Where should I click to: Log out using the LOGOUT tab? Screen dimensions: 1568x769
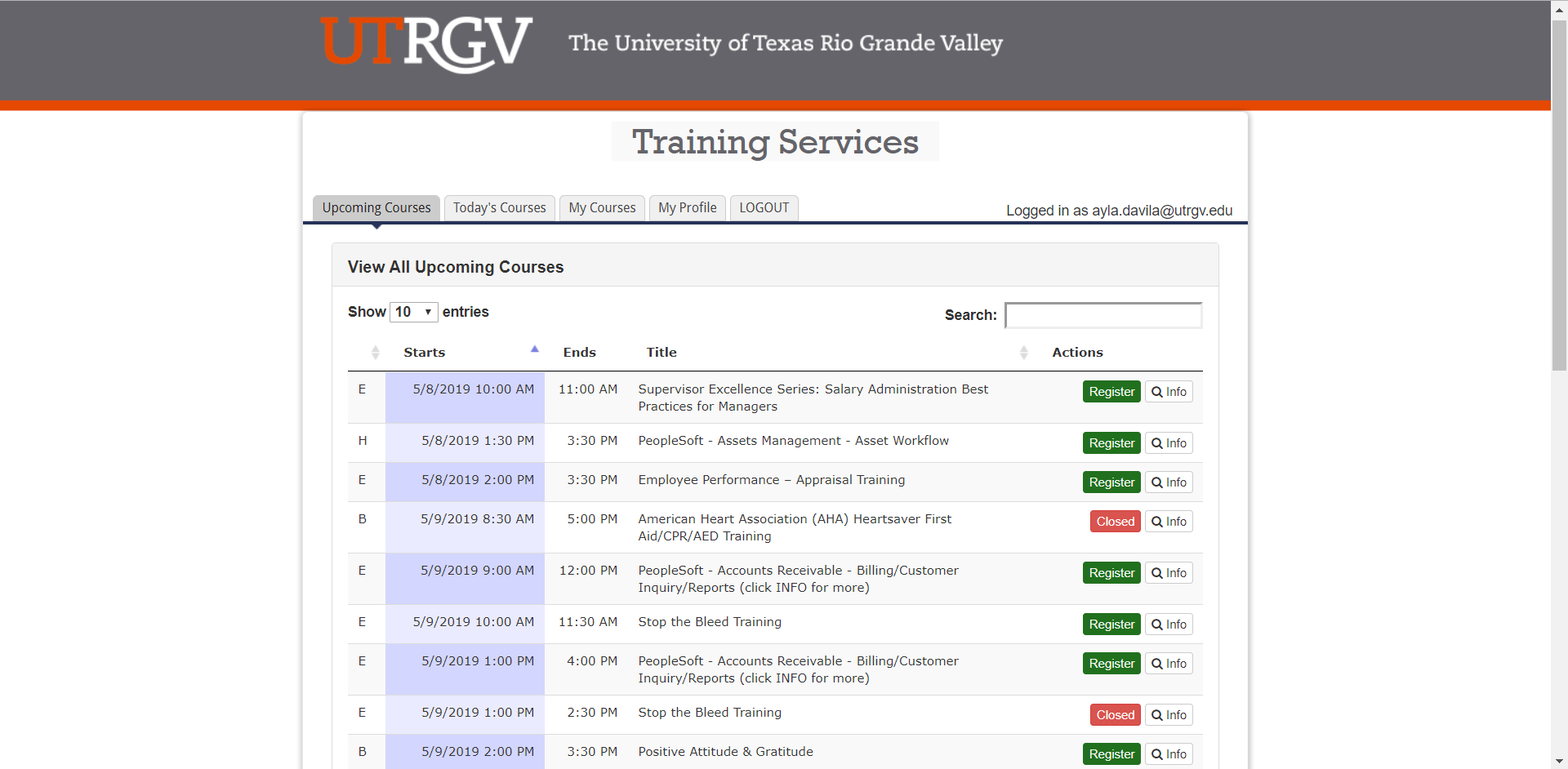(x=764, y=208)
